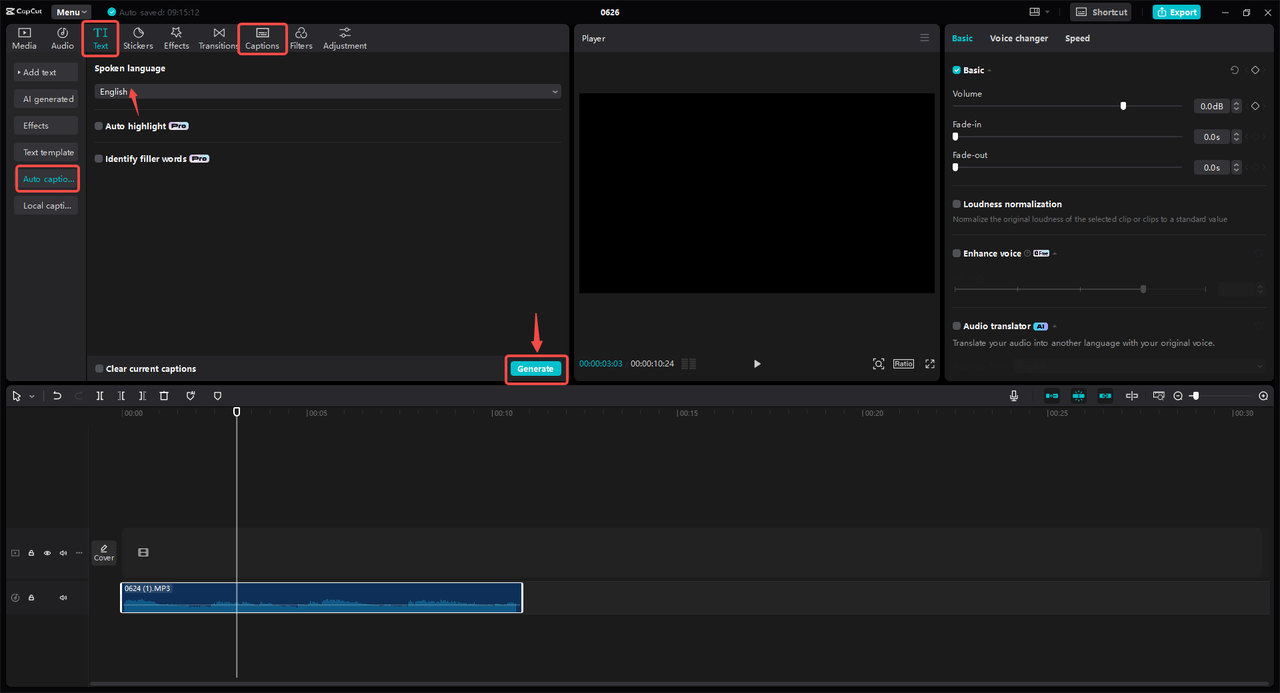Open the layout dropdown in title bar
The width and height of the screenshot is (1280, 693).
(x=1039, y=12)
